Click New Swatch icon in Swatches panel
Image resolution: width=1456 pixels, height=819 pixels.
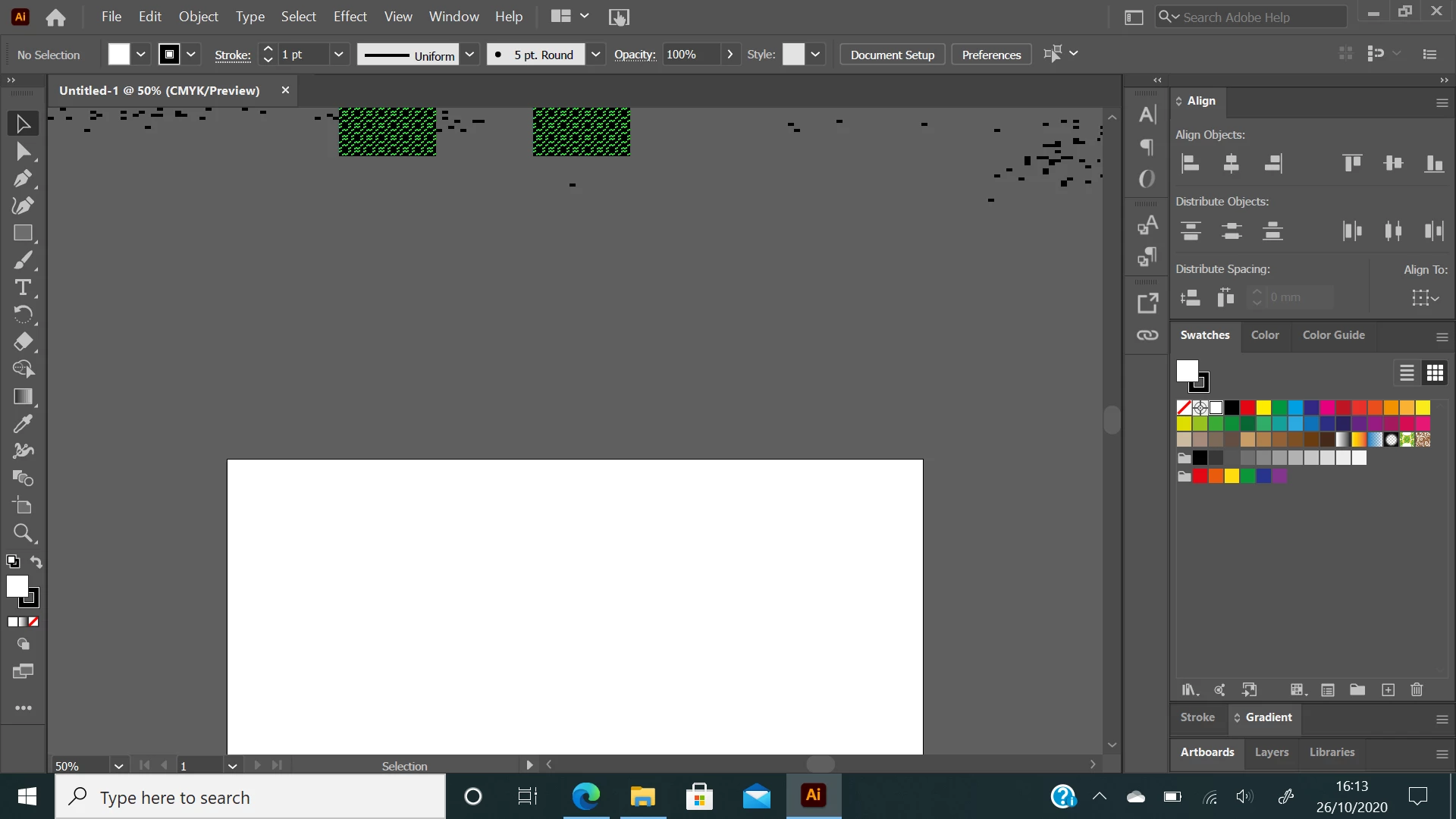tap(1388, 690)
